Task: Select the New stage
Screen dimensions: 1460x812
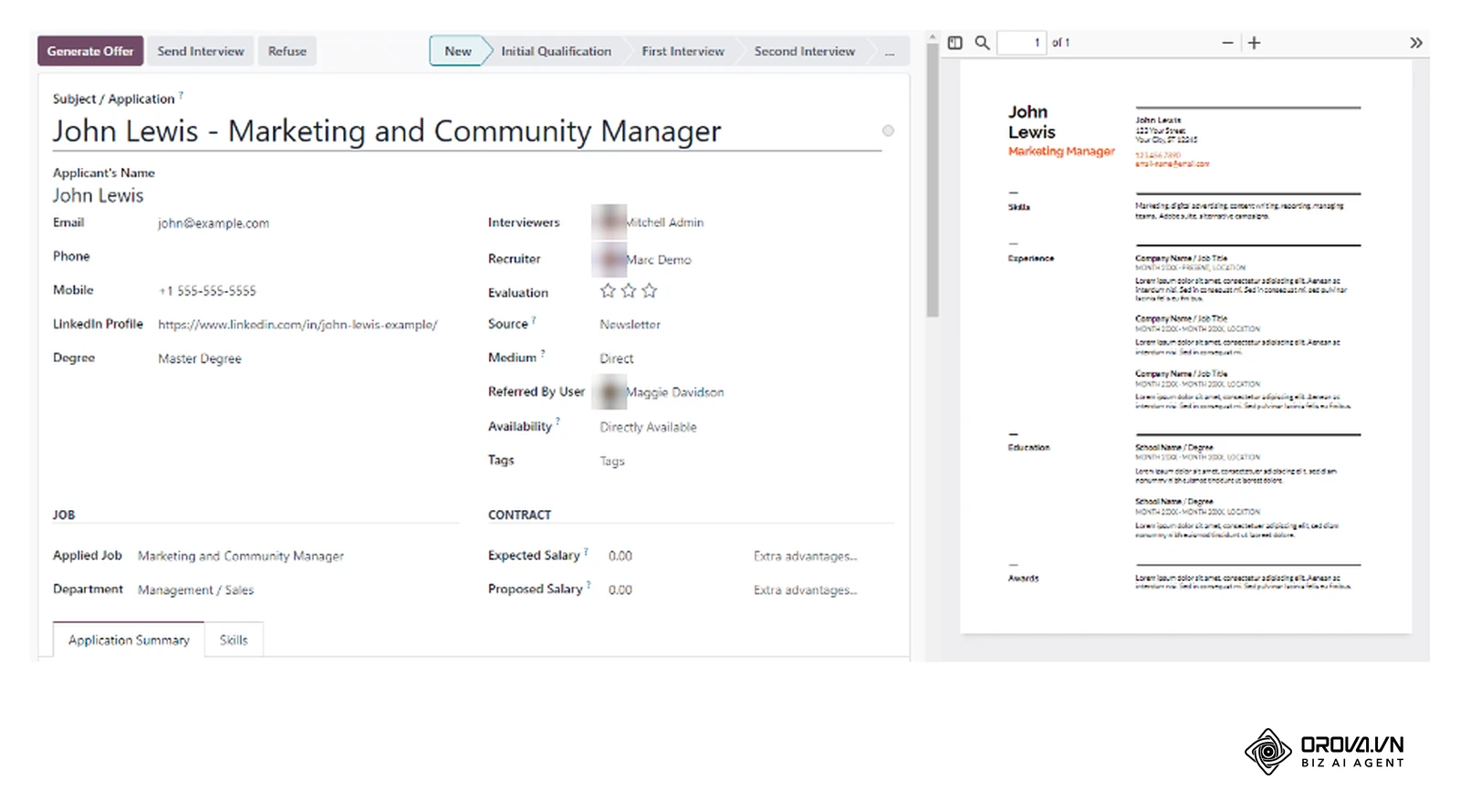Action: [458, 51]
